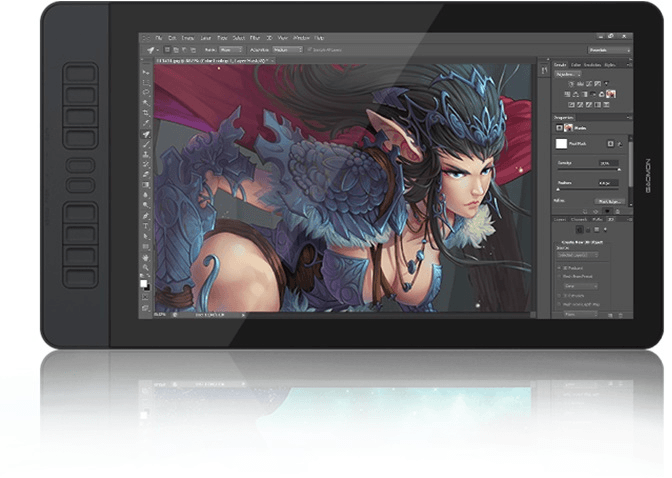Select the Rectangular Marquee tool

[146, 82]
